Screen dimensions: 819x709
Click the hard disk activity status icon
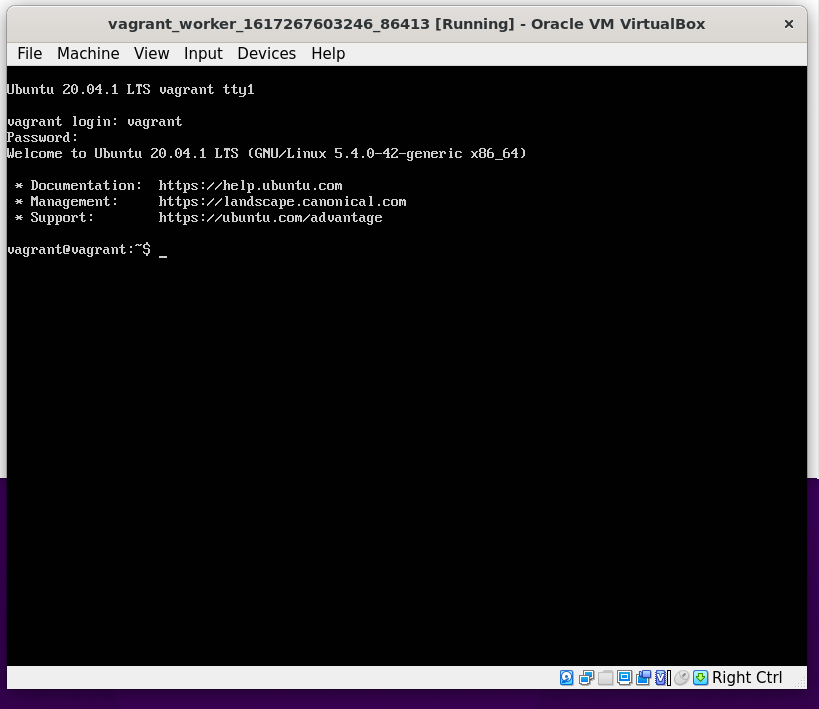tap(566, 678)
